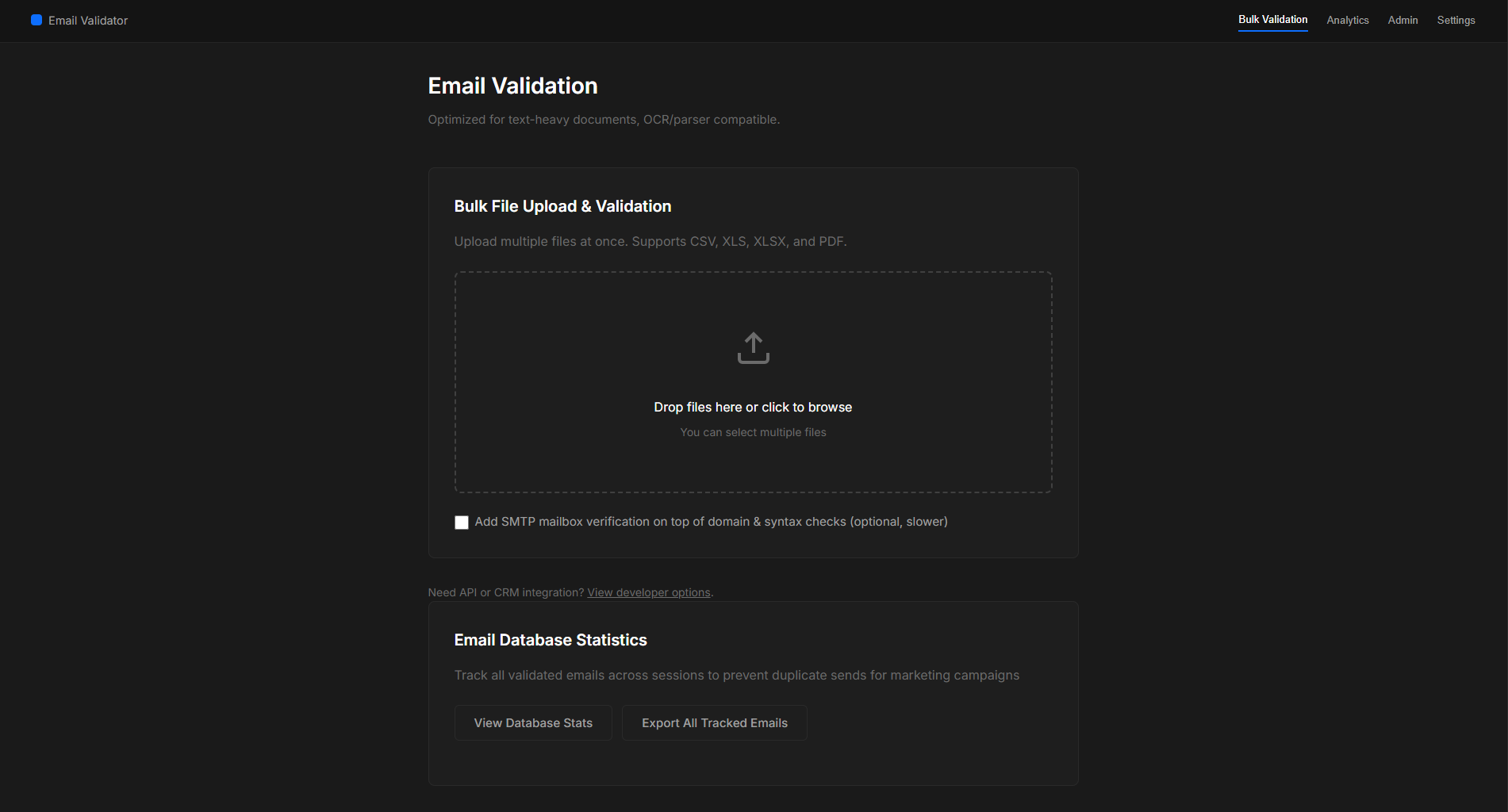The image size is (1508, 812).
Task: Click the 'Track all validated emails' description
Action: tap(736, 676)
